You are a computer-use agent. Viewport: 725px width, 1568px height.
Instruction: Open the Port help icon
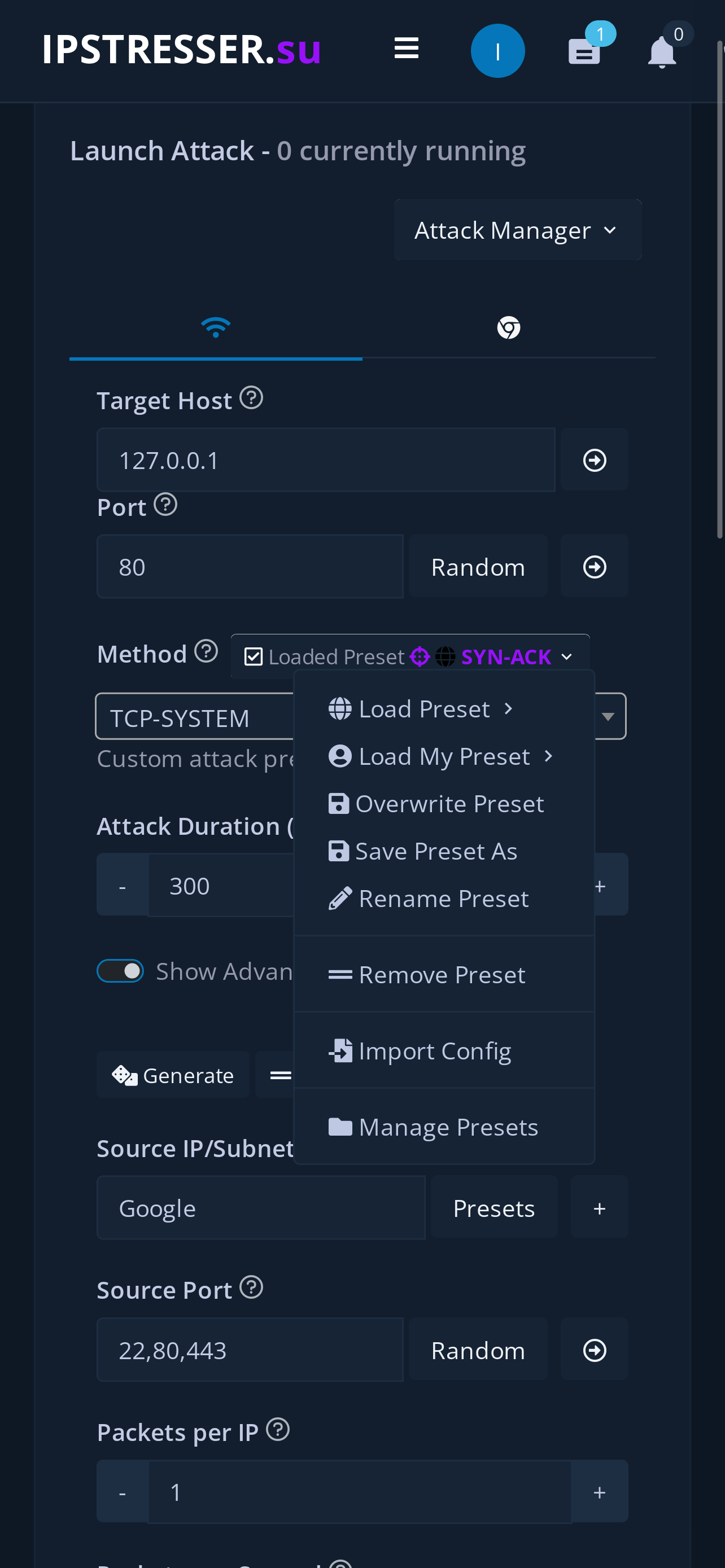pyautogui.click(x=165, y=504)
